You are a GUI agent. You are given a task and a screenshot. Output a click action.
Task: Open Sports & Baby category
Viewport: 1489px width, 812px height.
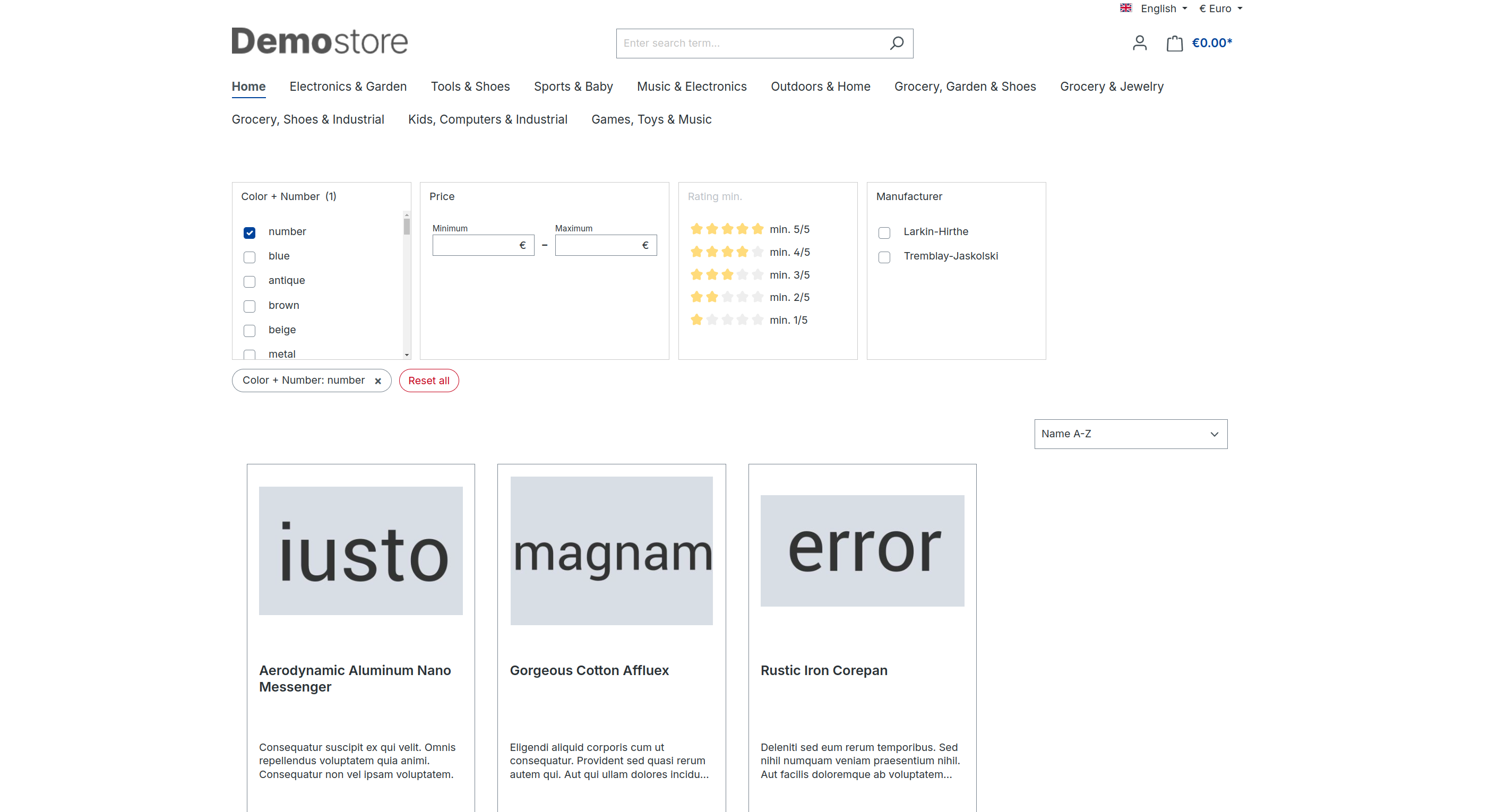tap(573, 87)
